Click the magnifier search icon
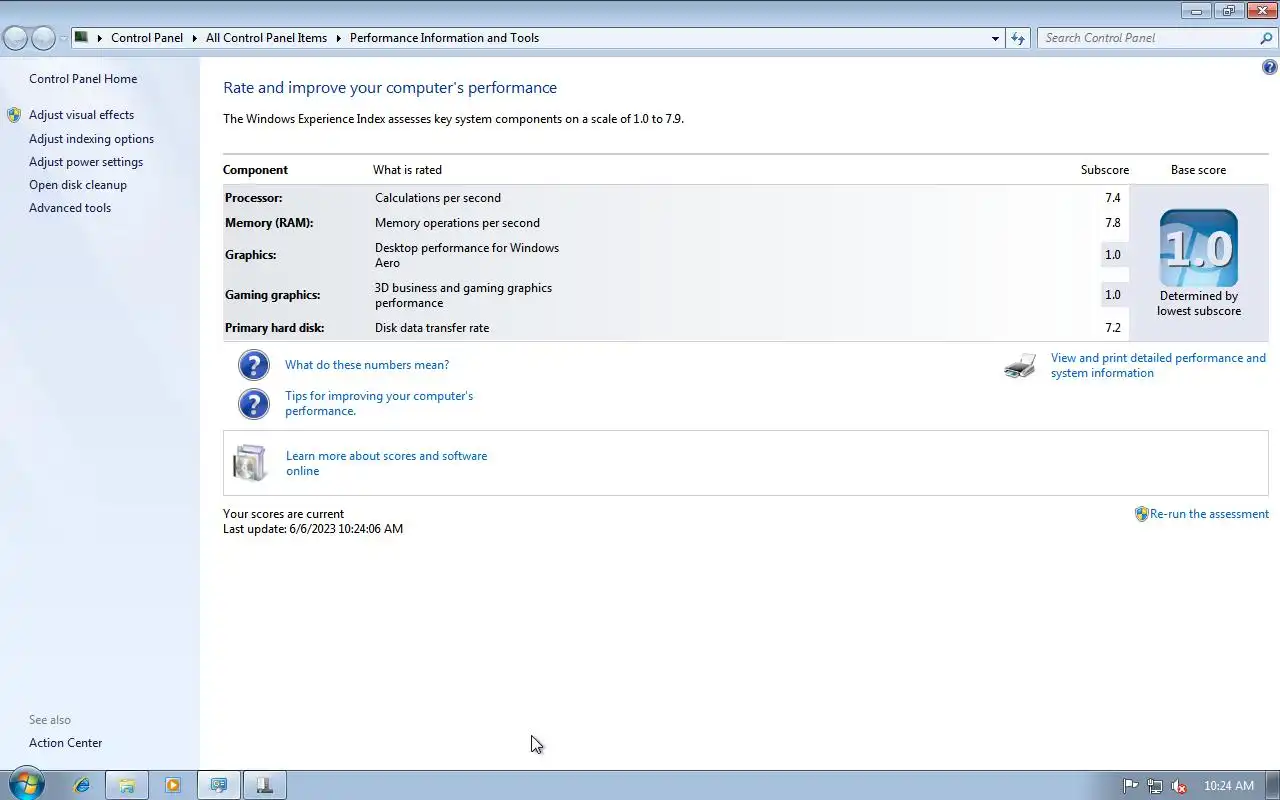This screenshot has height=800, width=1280. pos(1266,38)
